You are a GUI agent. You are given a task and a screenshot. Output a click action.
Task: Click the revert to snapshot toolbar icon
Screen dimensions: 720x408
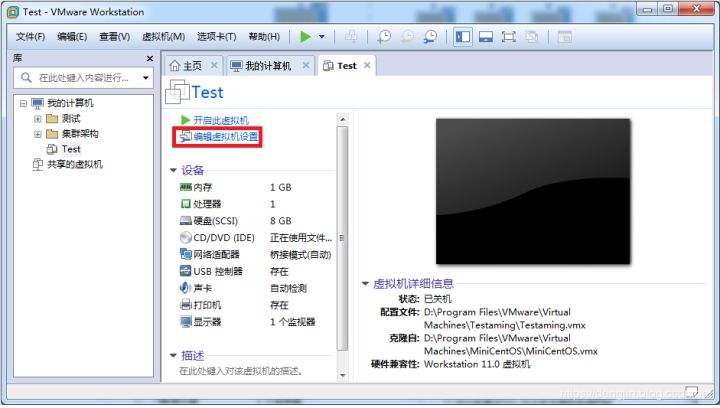pyautogui.click(x=407, y=37)
